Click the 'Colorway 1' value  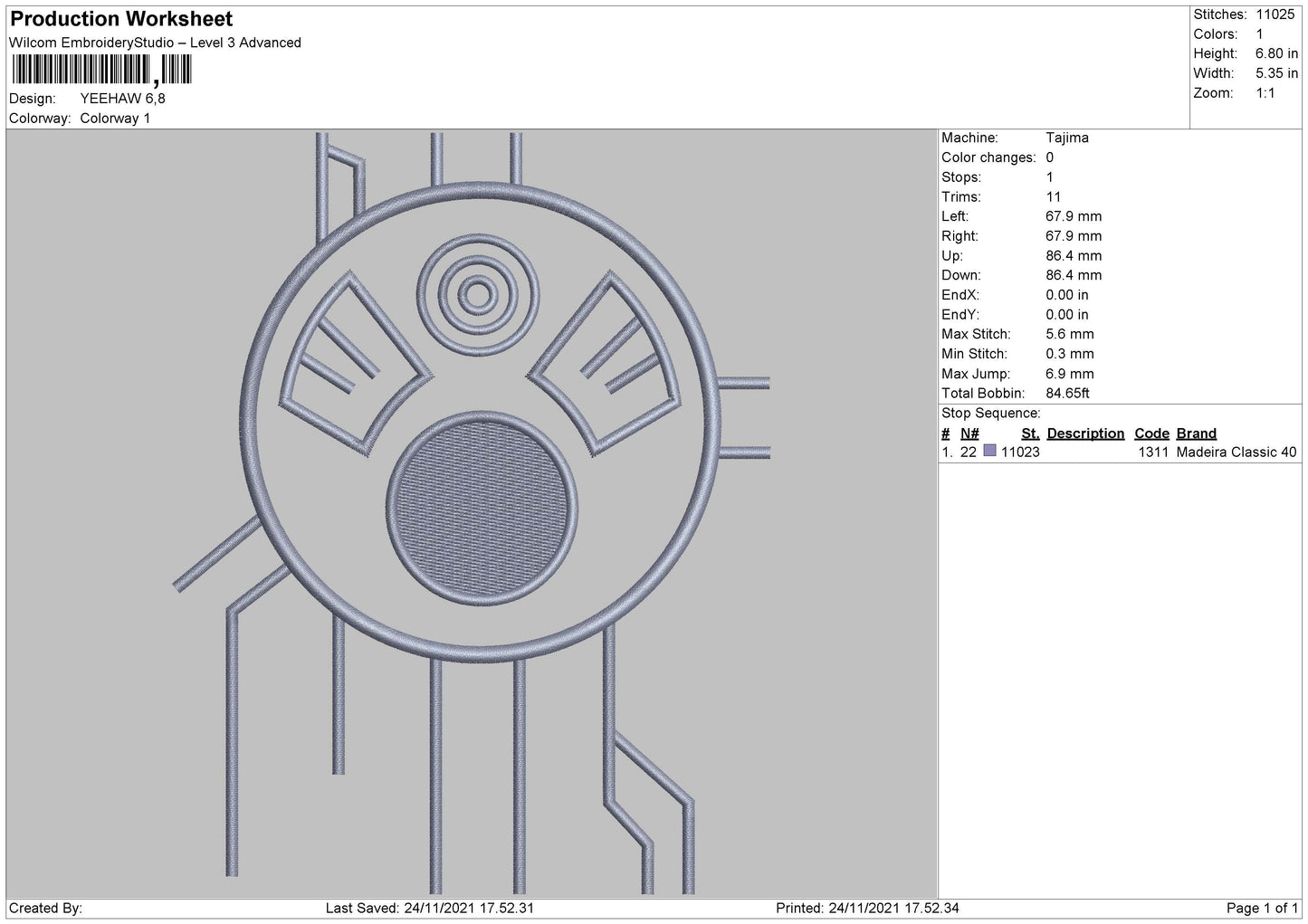(x=116, y=119)
